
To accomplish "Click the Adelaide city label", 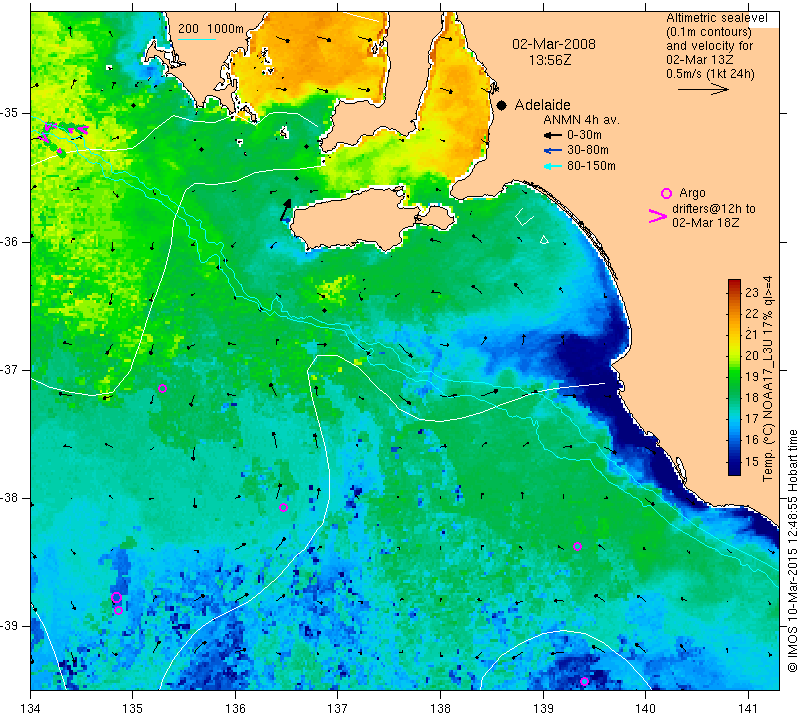I will pyautogui.click(x=542, y=105).
